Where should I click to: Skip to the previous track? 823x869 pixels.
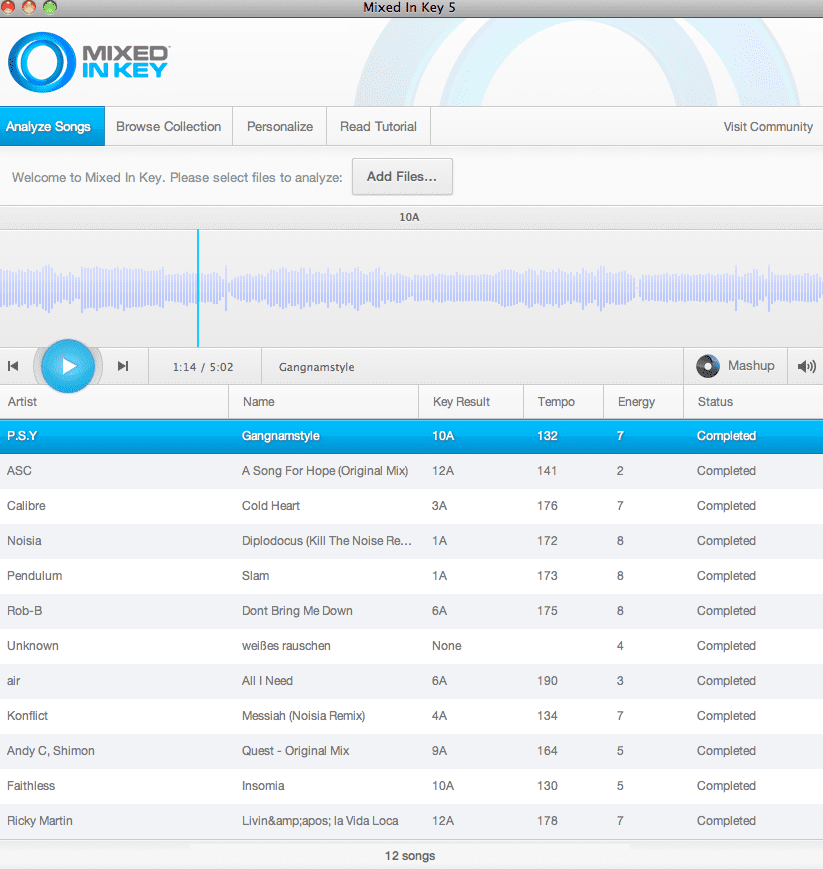click(x=13, y=366)
